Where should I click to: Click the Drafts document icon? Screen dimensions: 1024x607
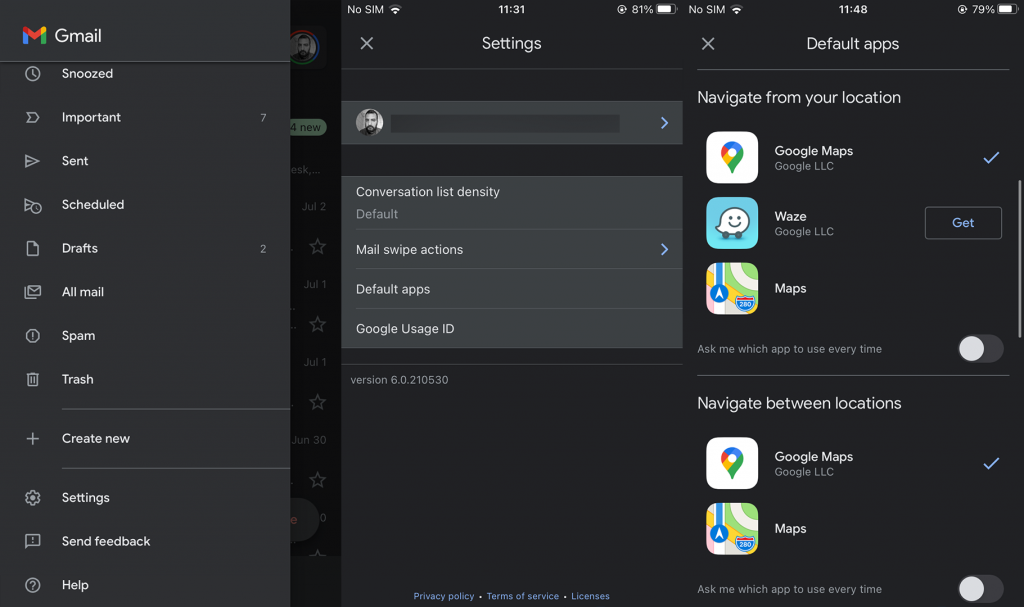pyautogui.click(x=33, y=248)
